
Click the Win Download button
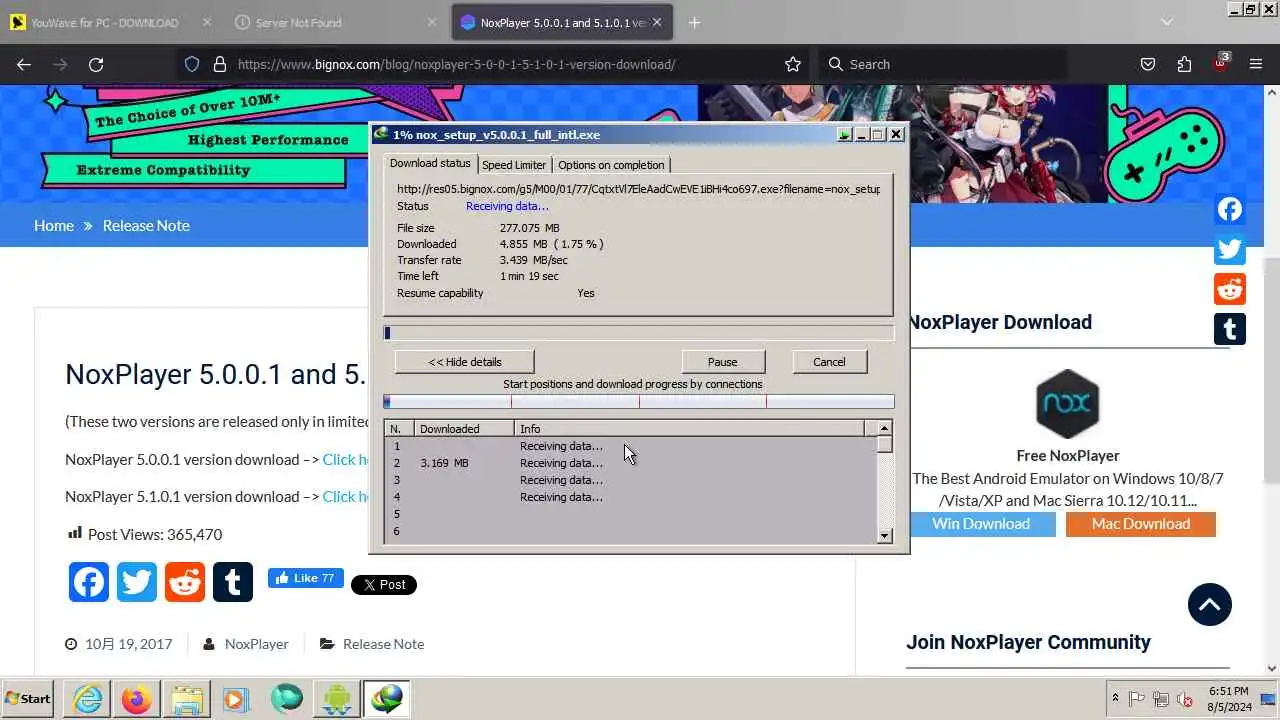pyautogui.click(x=981, y=524)
